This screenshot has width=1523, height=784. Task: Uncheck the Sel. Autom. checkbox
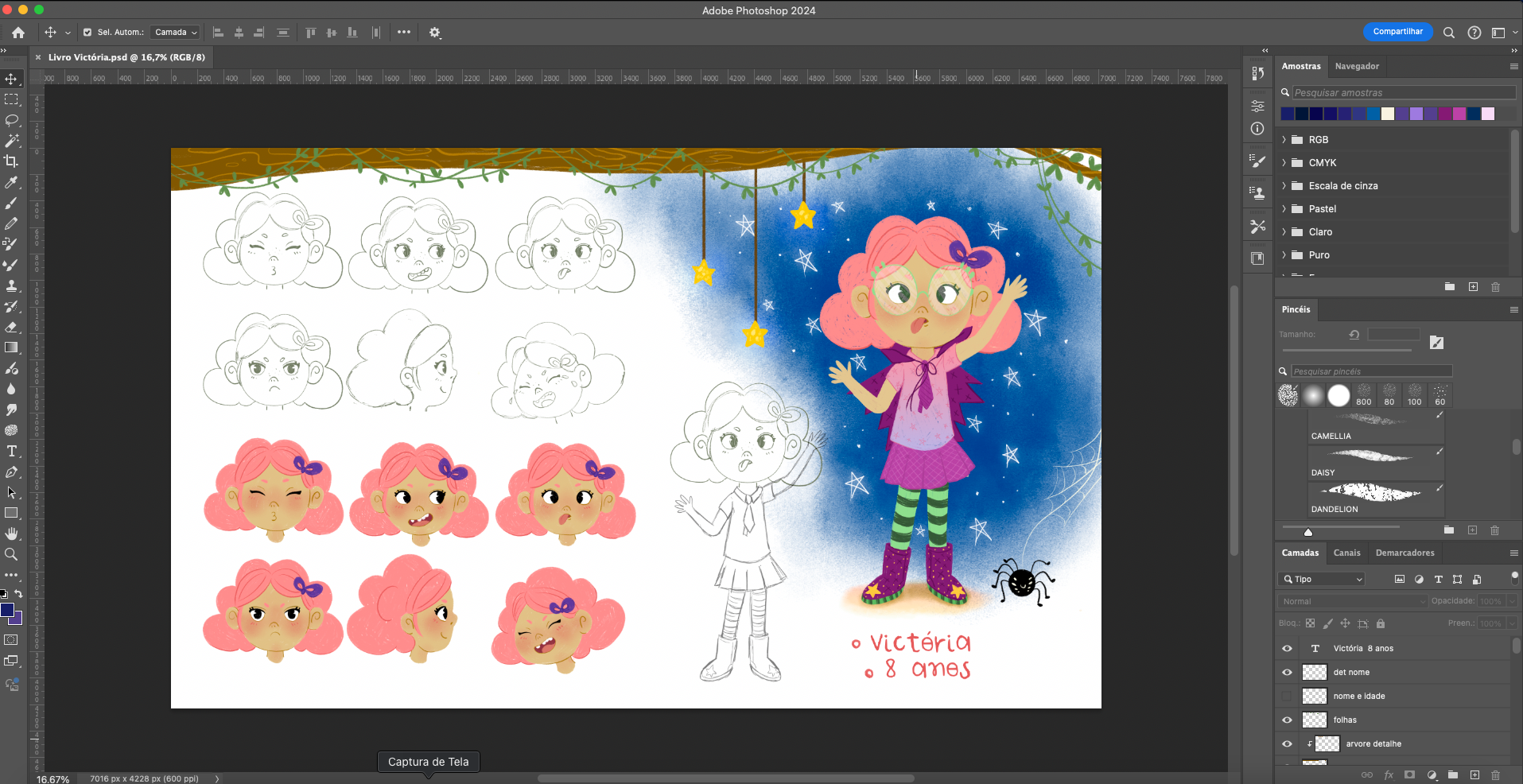87,33
